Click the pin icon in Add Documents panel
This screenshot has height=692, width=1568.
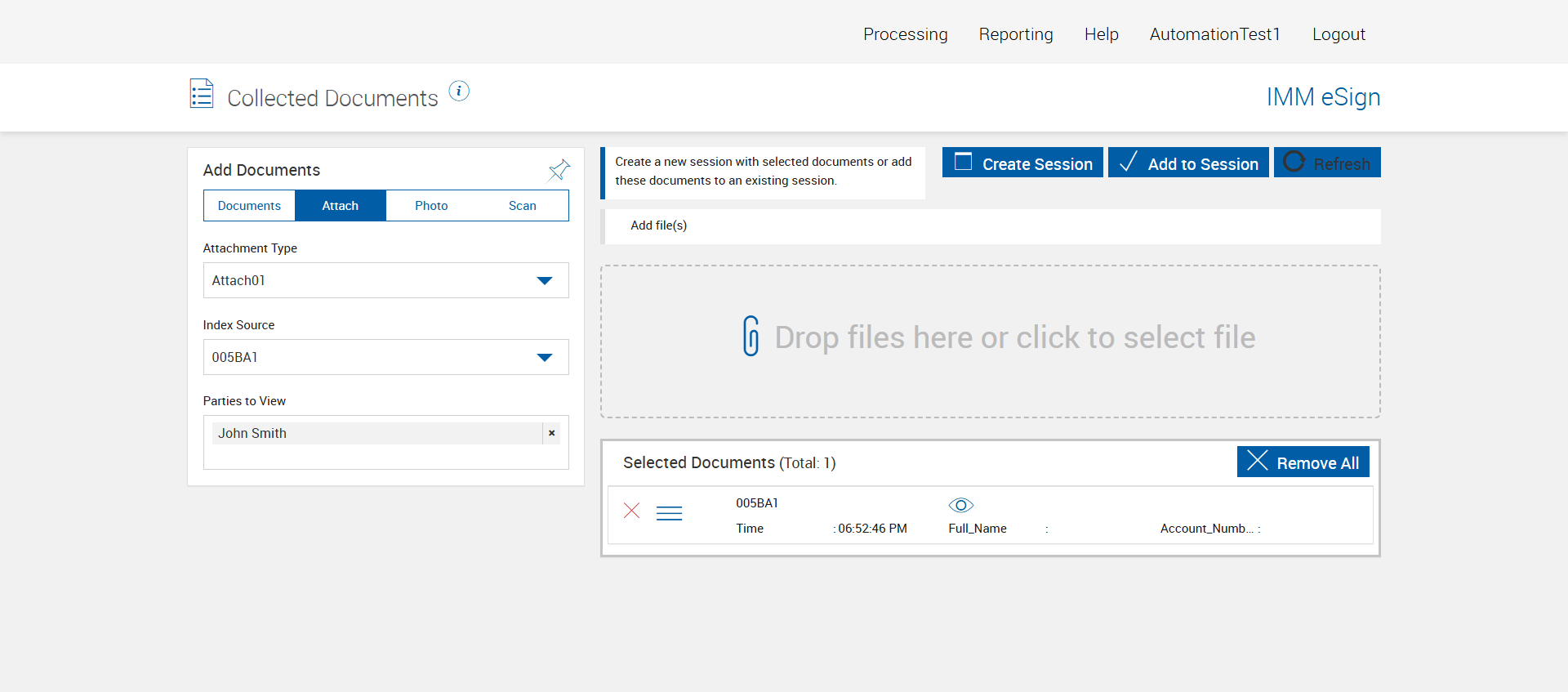click(x=559, y=170)
